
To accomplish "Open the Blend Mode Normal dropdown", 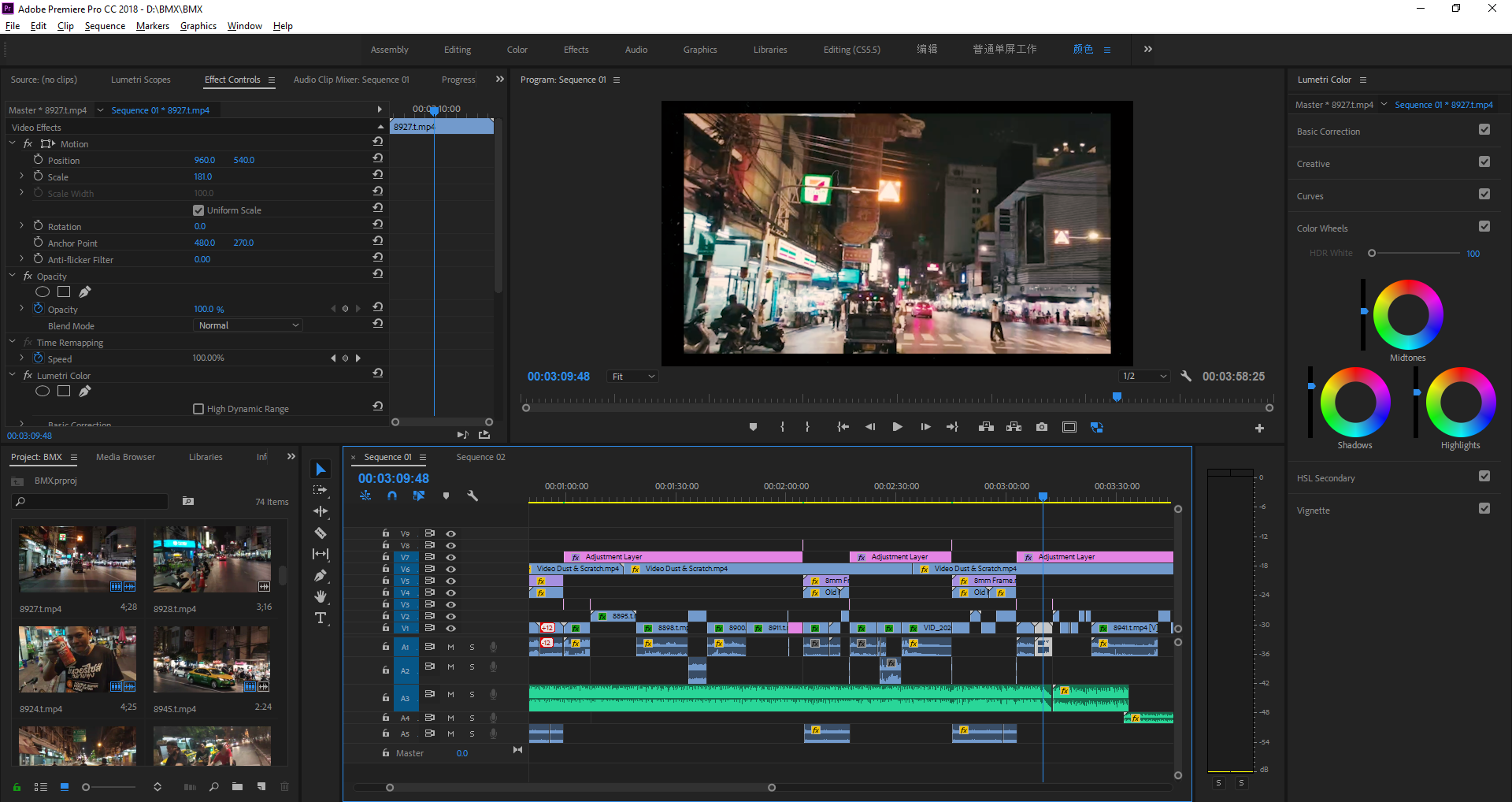I will click(248, 325).
